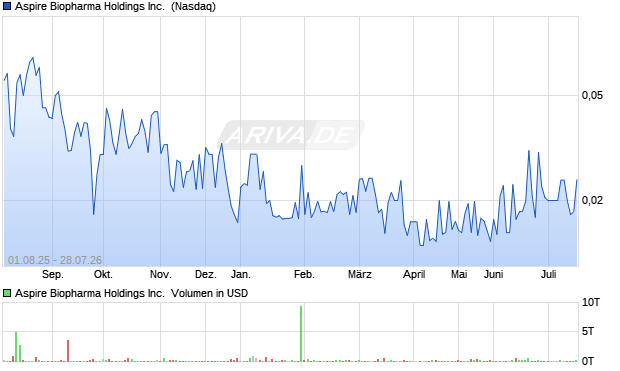This screenshot has width=620, height=371.
Task: Click the tallest green volume bar in August
Action: tap(16, 347)
